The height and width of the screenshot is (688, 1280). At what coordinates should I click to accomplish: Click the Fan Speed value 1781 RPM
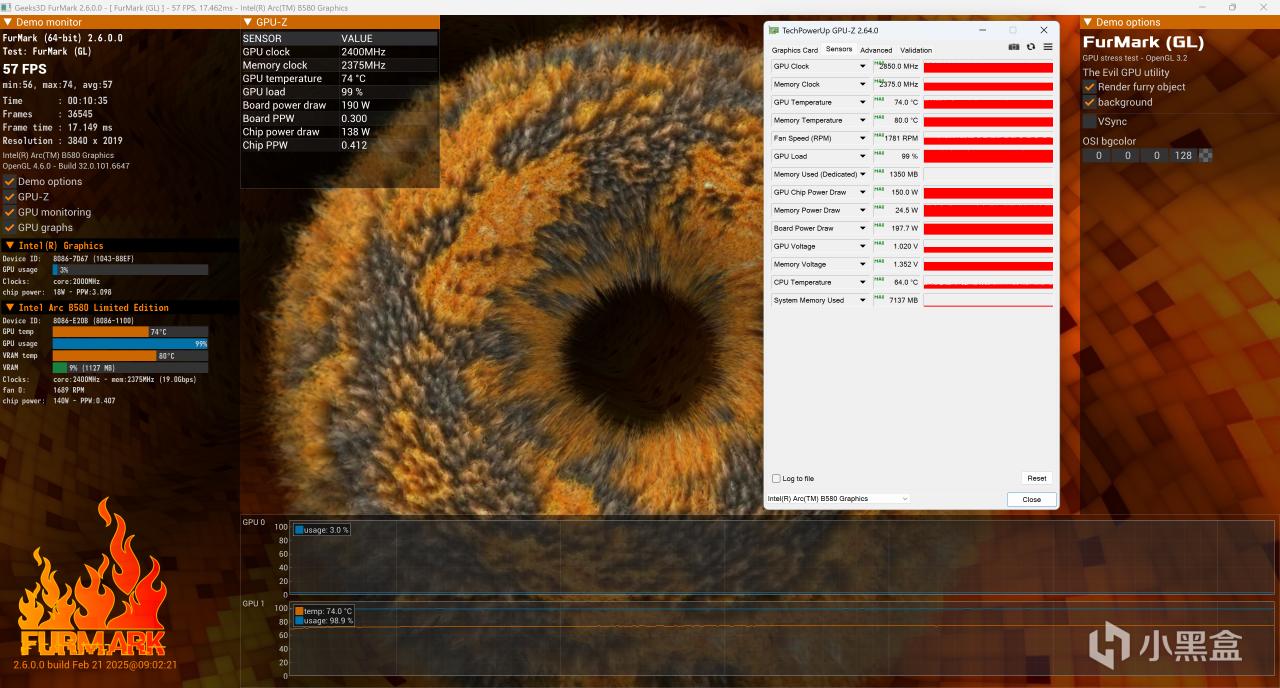point(896,138)
